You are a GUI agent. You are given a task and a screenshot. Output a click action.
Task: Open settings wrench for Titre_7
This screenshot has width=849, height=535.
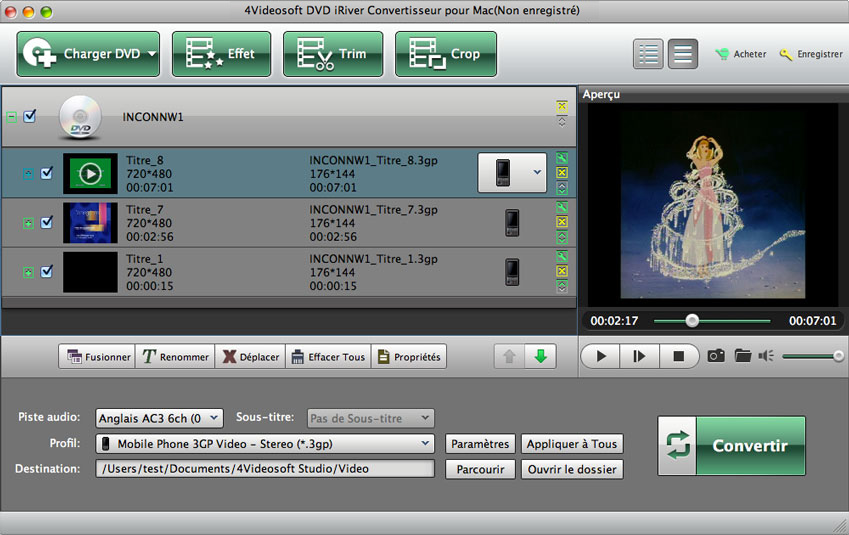coord(562,207)
